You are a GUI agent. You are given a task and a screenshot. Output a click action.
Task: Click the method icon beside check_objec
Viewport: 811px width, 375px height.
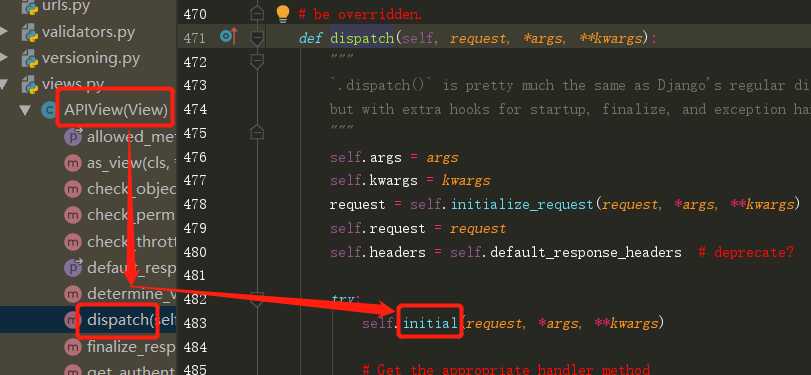(72, 189)
